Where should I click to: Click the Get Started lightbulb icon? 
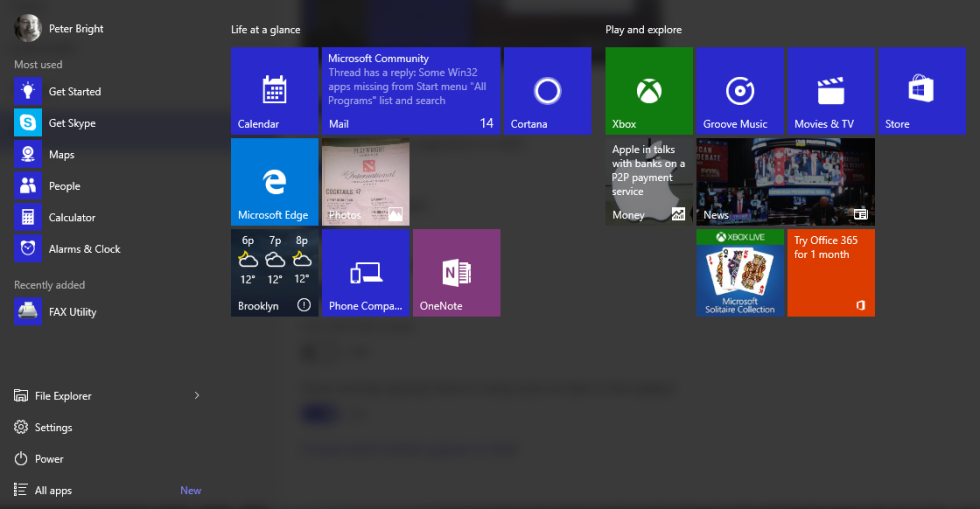[x=28, y=91]
